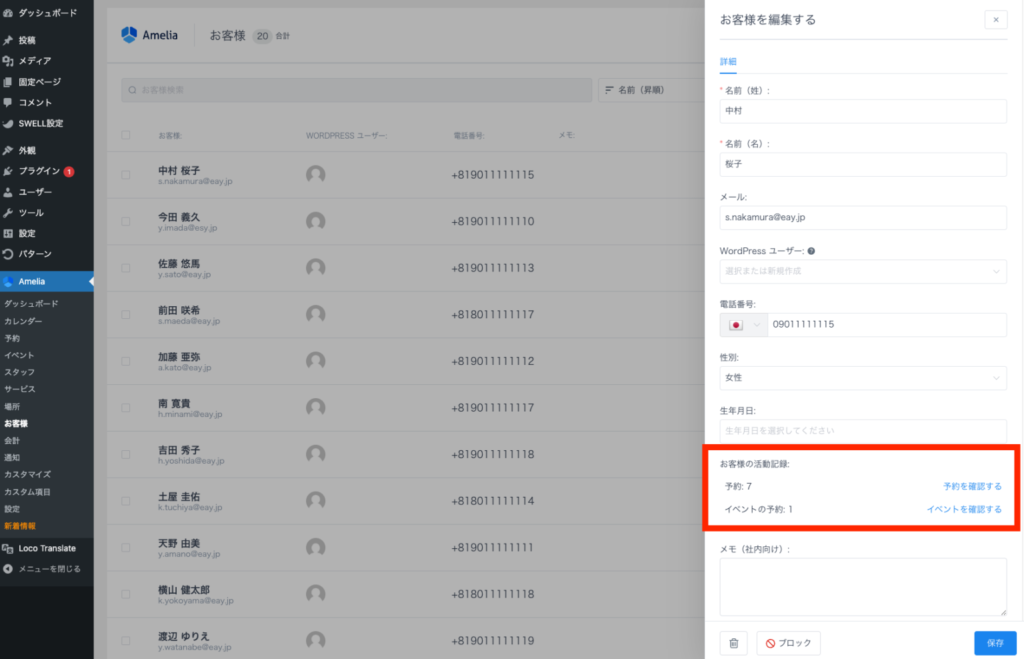Click the search magnifier in お客様検索
Screen dimensions: 1024x659
tap(133, 90)
